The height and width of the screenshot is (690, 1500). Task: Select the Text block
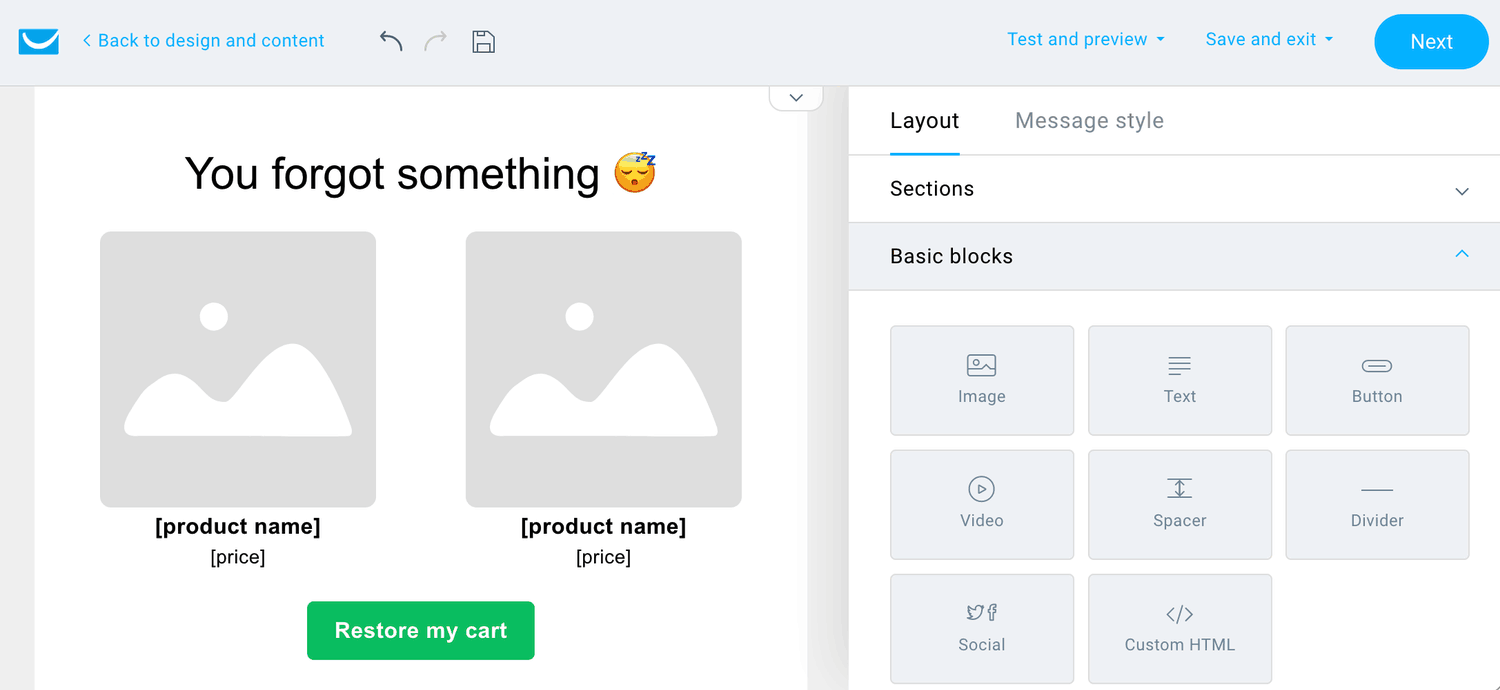[x=1180, y=380]
